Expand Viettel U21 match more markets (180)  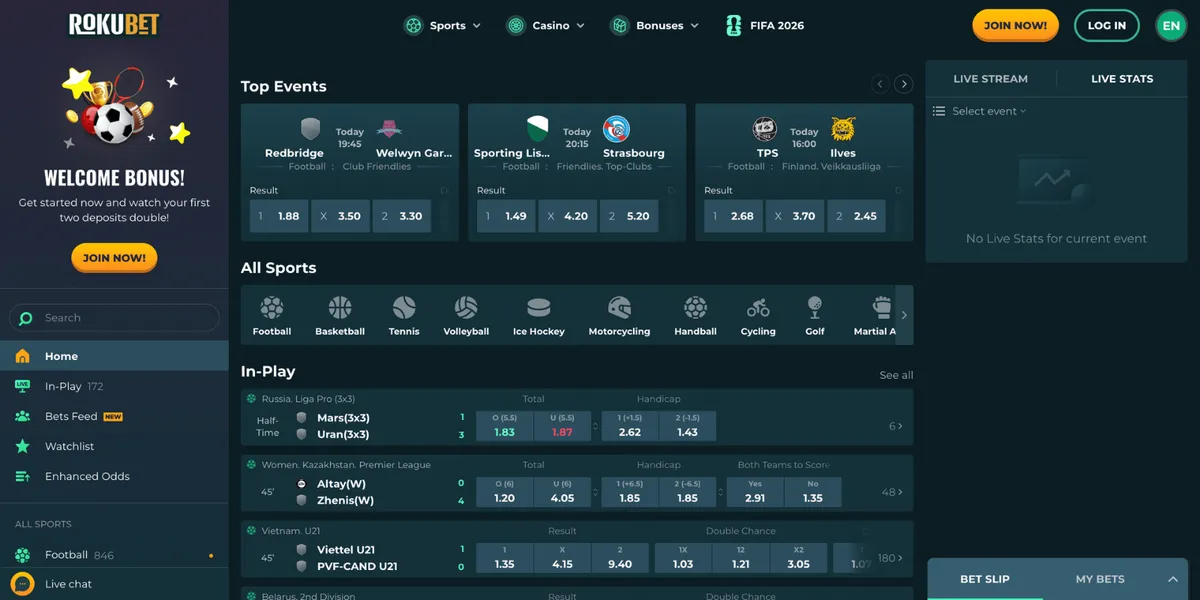[891, 558]
